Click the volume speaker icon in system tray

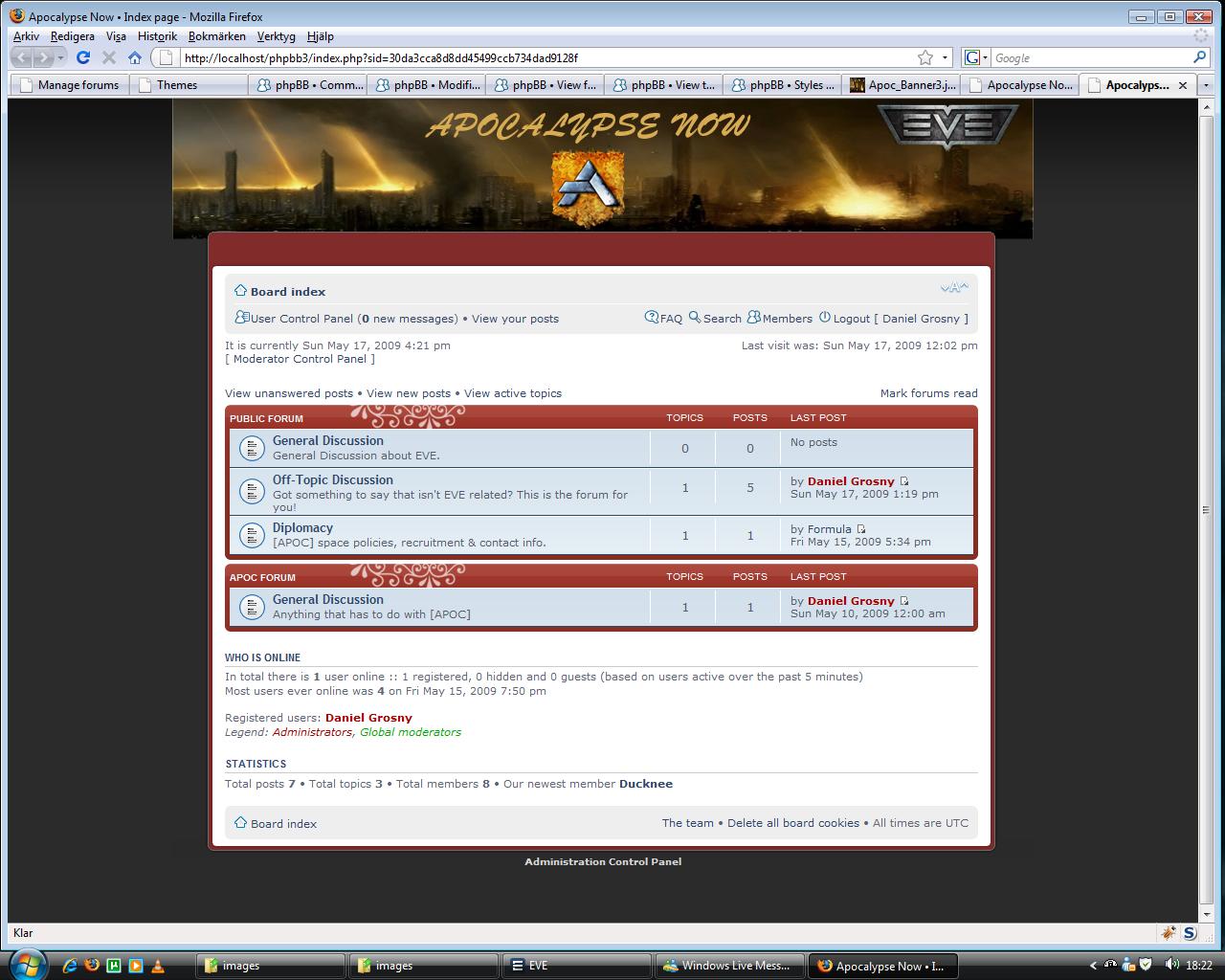[x=1171, y=965]
